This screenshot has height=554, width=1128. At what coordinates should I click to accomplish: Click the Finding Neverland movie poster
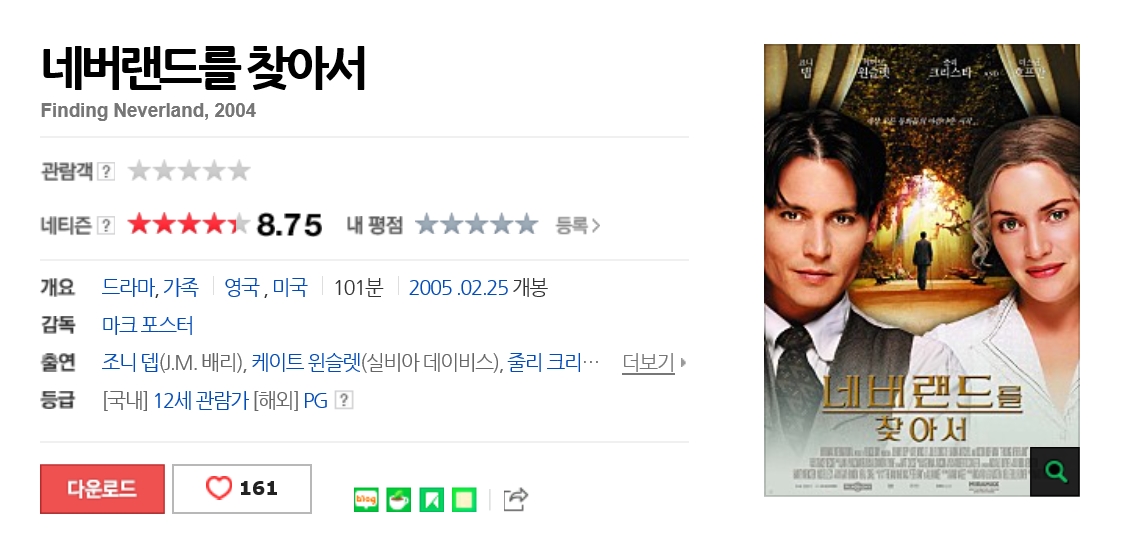pyautogui.click(x=922, y=270)
